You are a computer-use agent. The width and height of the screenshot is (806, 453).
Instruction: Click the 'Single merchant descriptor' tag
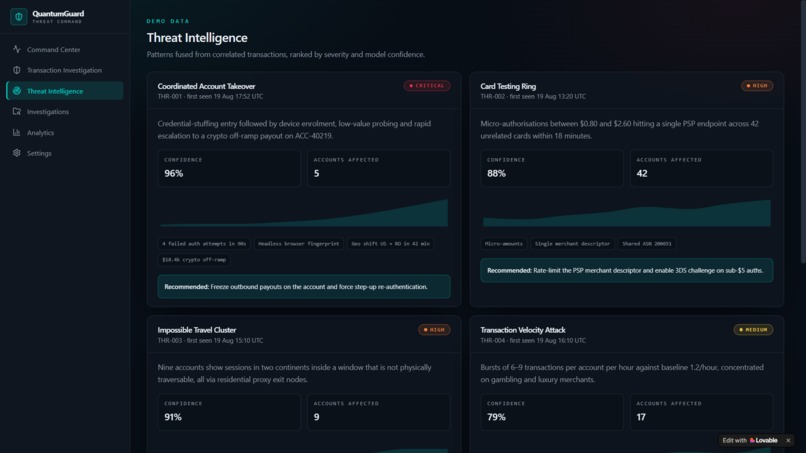(x=572, y=244)
